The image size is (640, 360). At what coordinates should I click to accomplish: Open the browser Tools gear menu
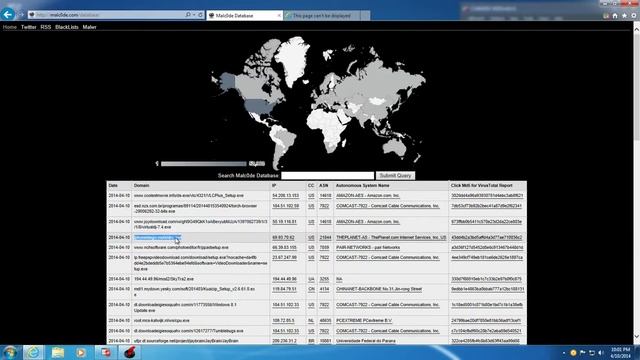tap(634, 16)
